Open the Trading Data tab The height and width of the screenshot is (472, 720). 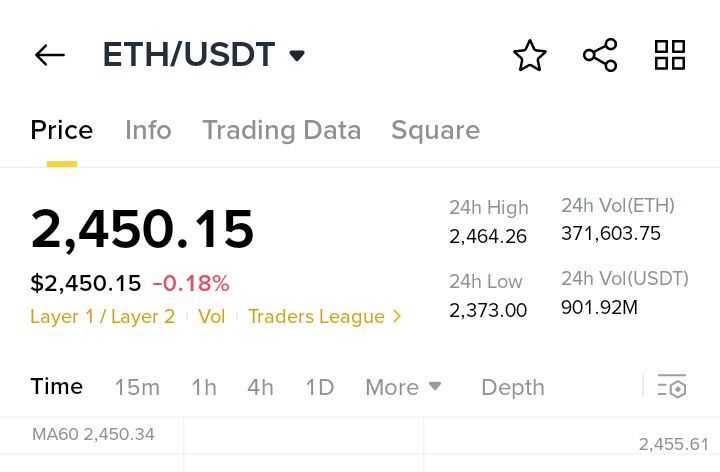pyautogui.click(x=281, y=130)
